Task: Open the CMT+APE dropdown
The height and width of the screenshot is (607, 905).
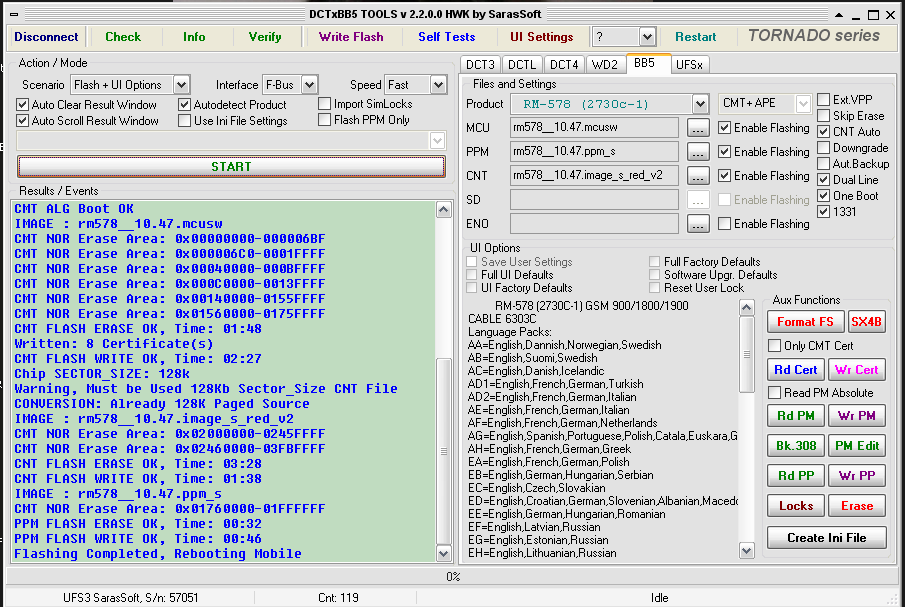Action: (803, 104)
